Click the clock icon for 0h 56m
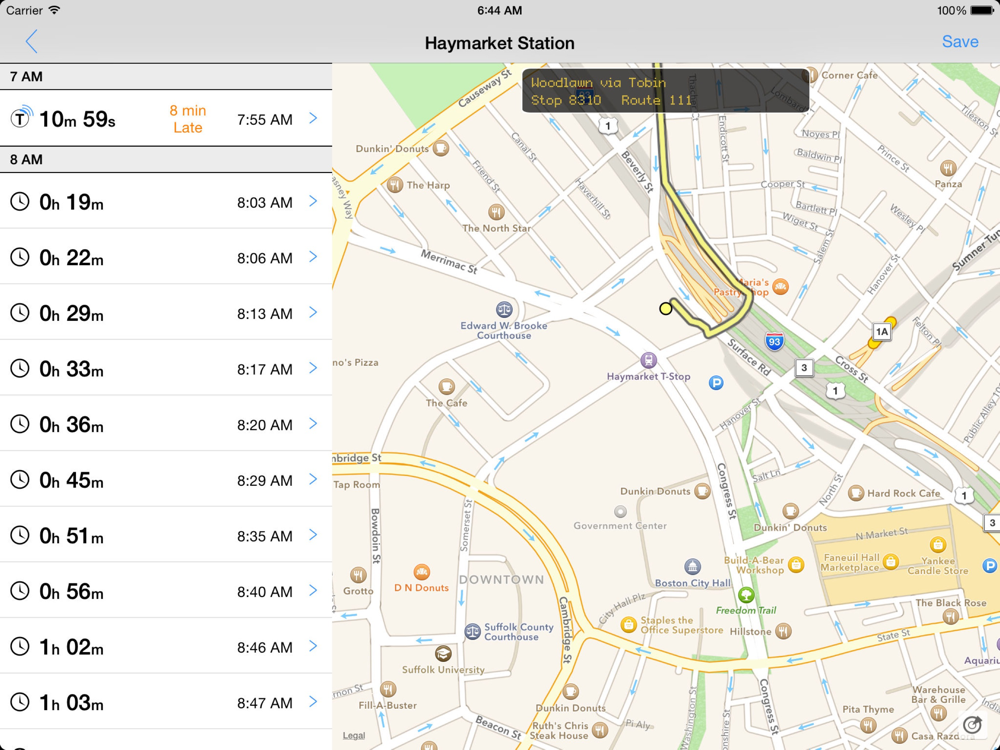This screenshot has height=750, width=1000. pyautogui.click(x=20, y=591)
